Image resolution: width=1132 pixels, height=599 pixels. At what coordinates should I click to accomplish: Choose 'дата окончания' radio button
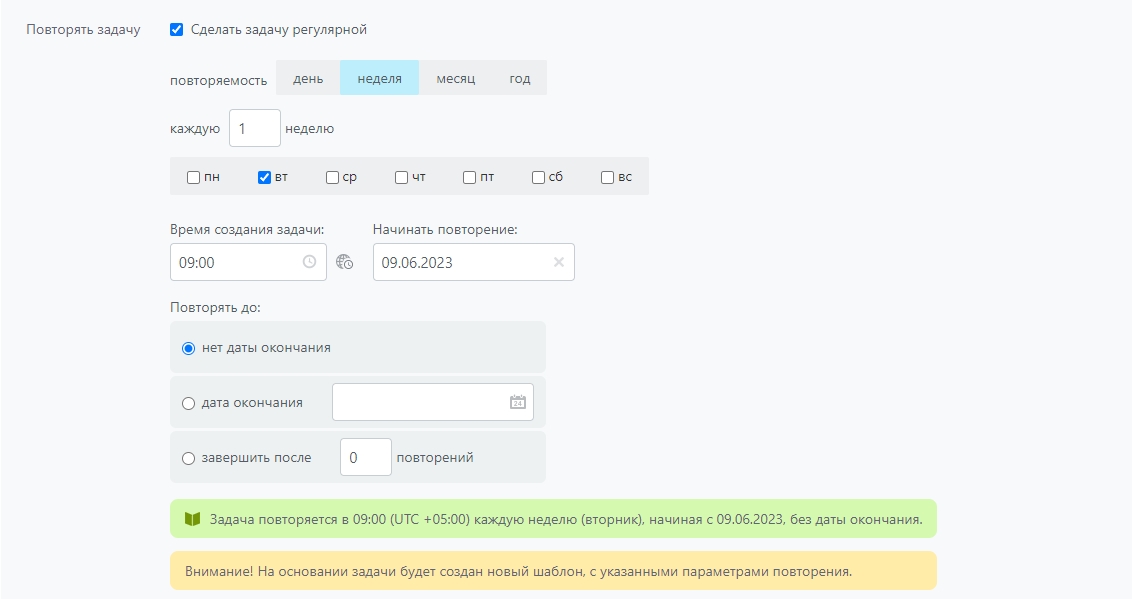(188, 403)
